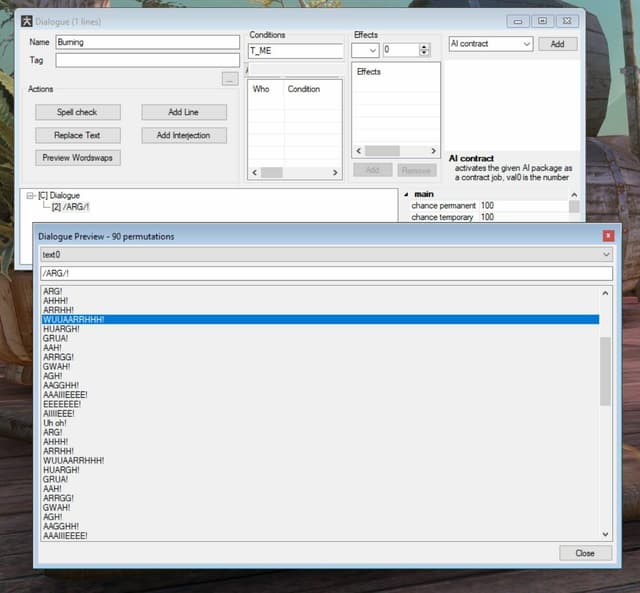The height and width of the screenshot is (593, 640).
Task: Click the Spell check button
Action: (78, 112)
